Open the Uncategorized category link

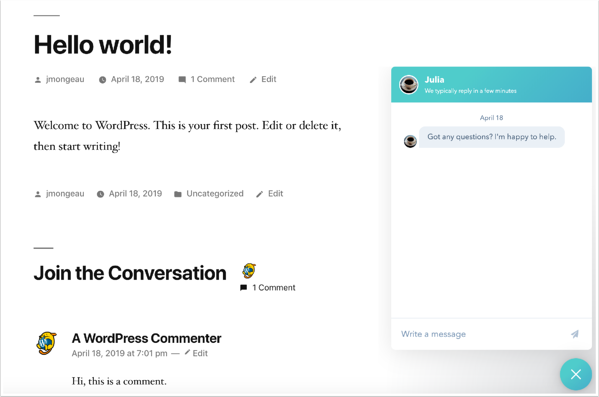[x=215, y=194]
